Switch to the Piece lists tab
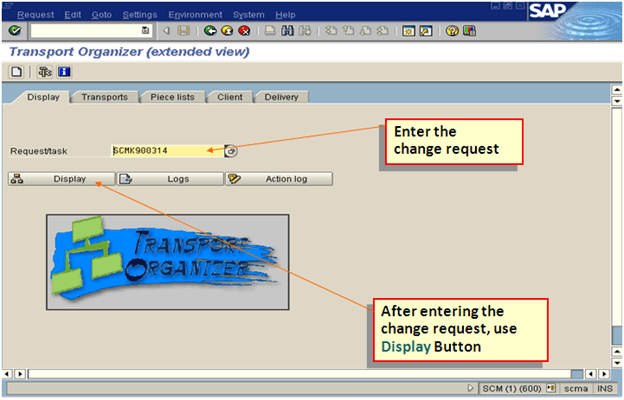Screen dimensions: 624x400 click(177, 97)
